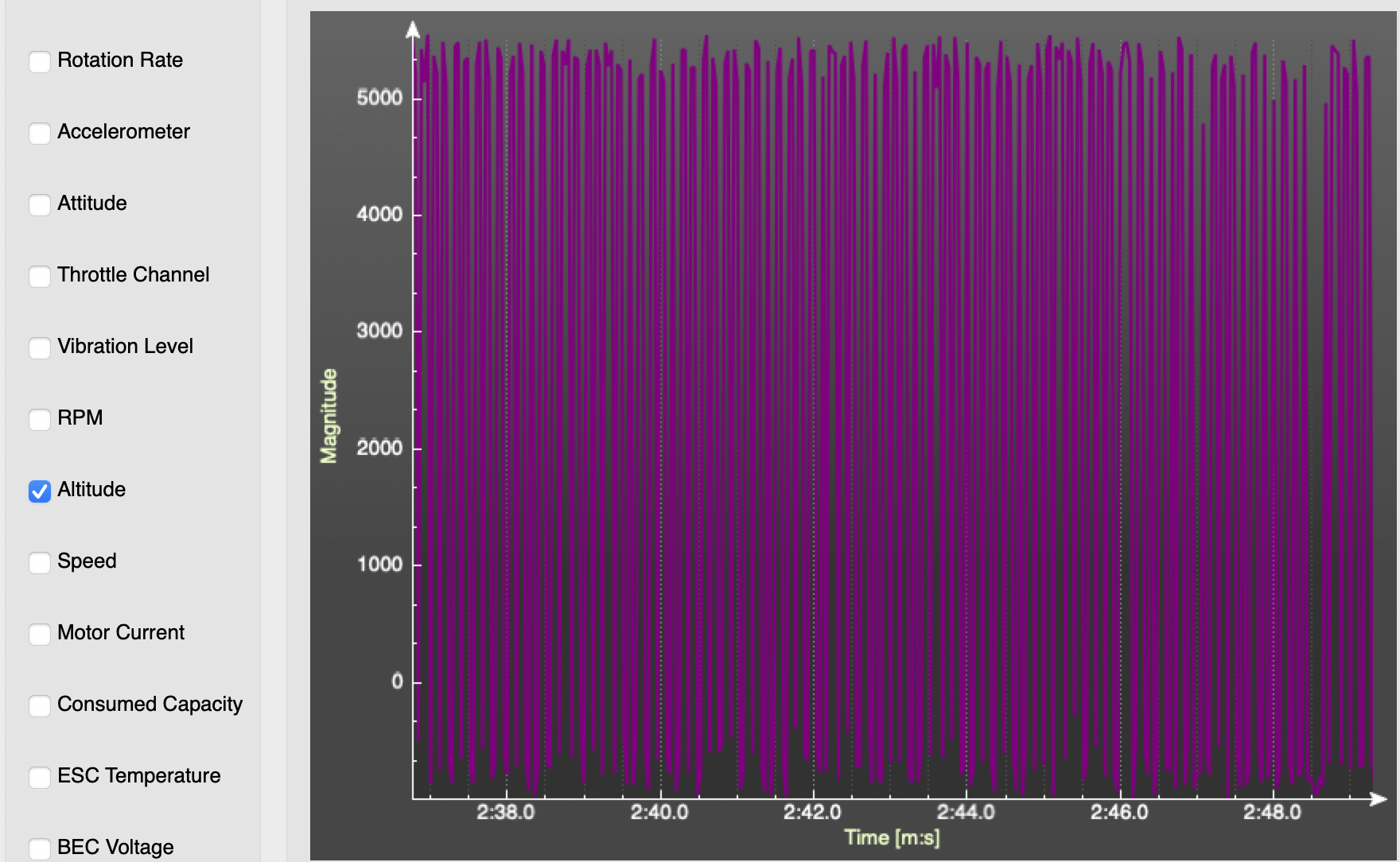The height and width of the screenshot is (862, 1400).
Task: Enable the Vibration Level checkbox
Action: pos(40,348)
